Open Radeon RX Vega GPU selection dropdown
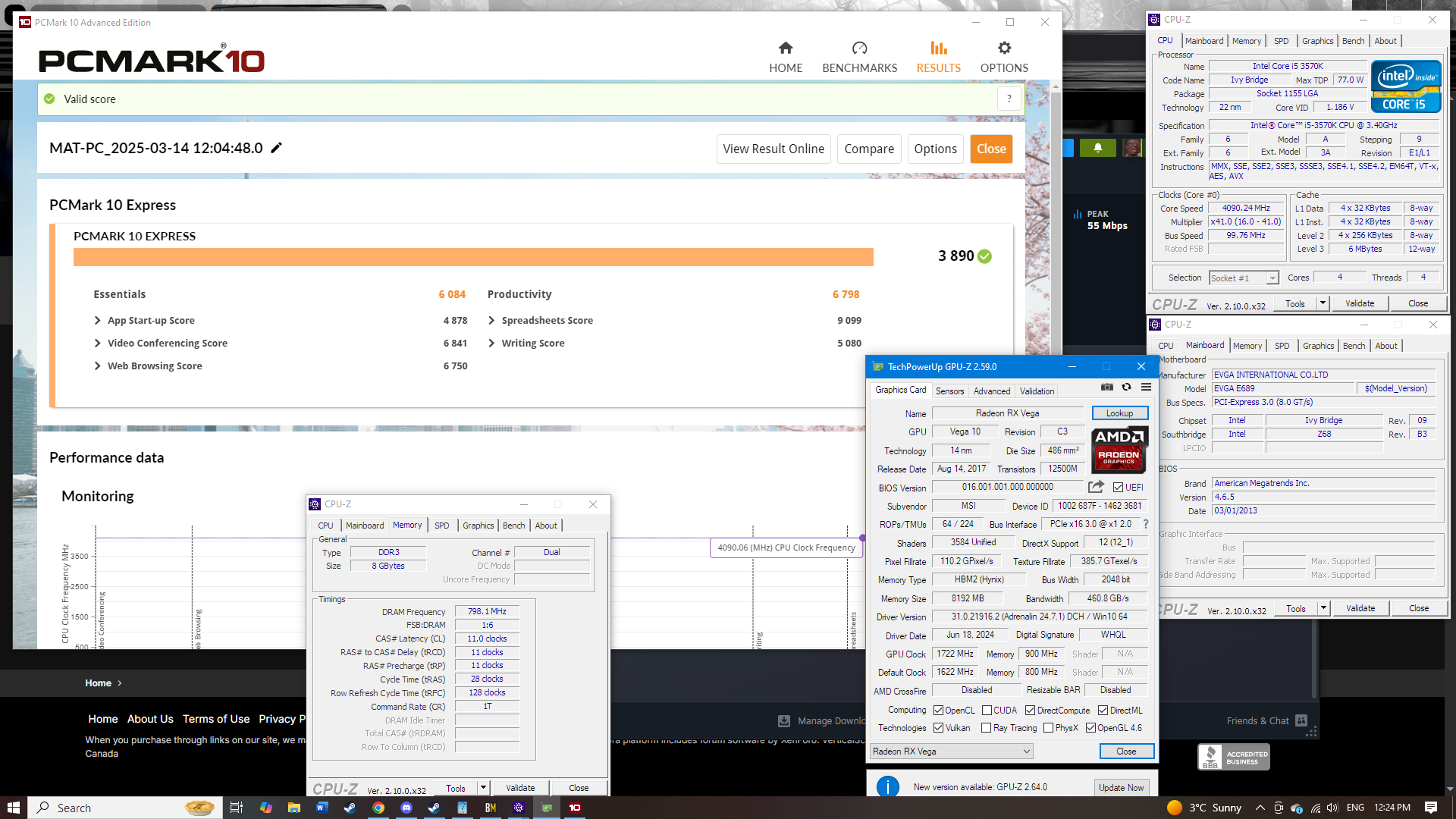Screen dimensions: 1456x819 951,752
